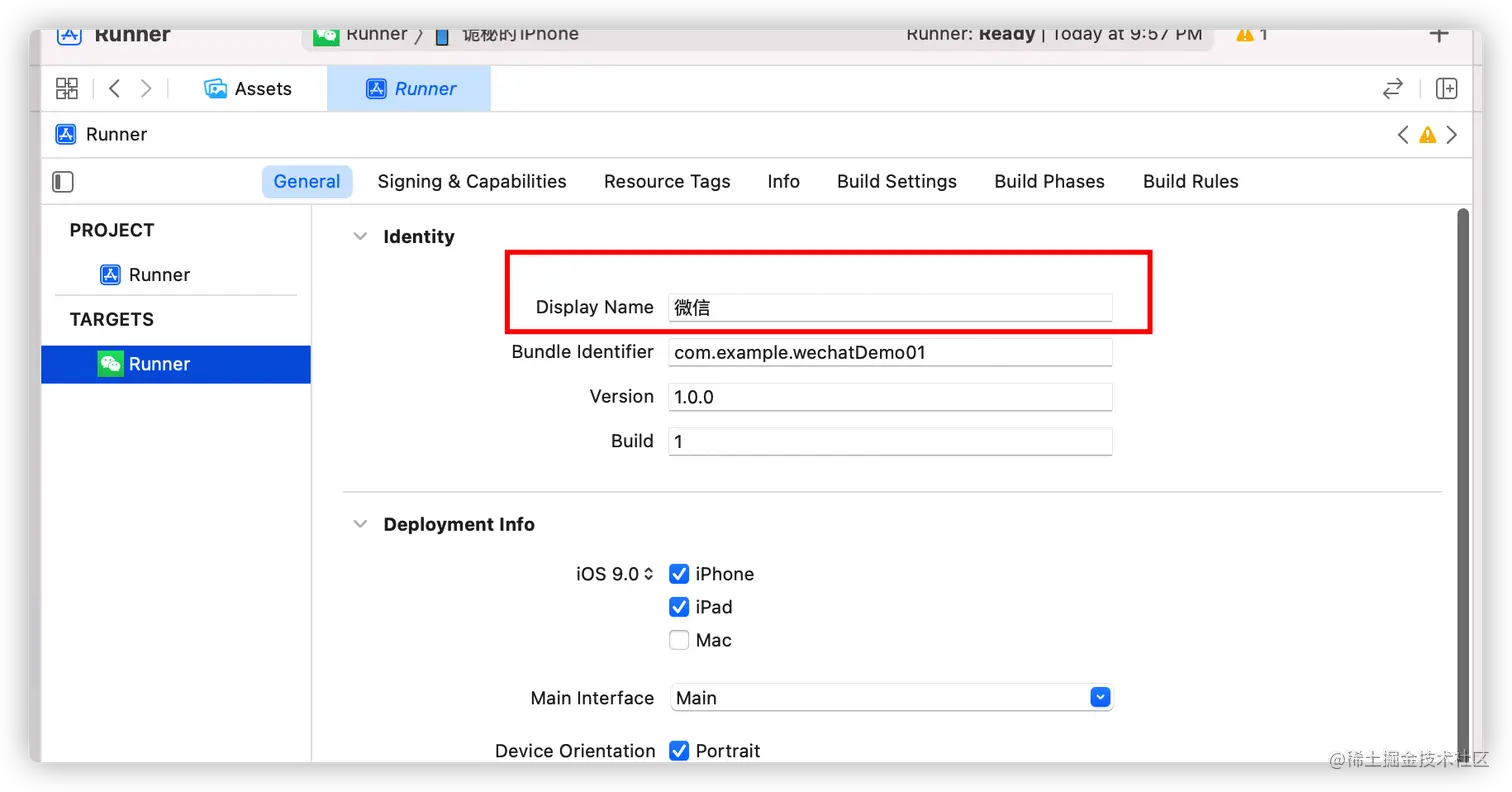Open the Resource Tags tab
The image size is (1512, 792).
[x=667, y=181]
